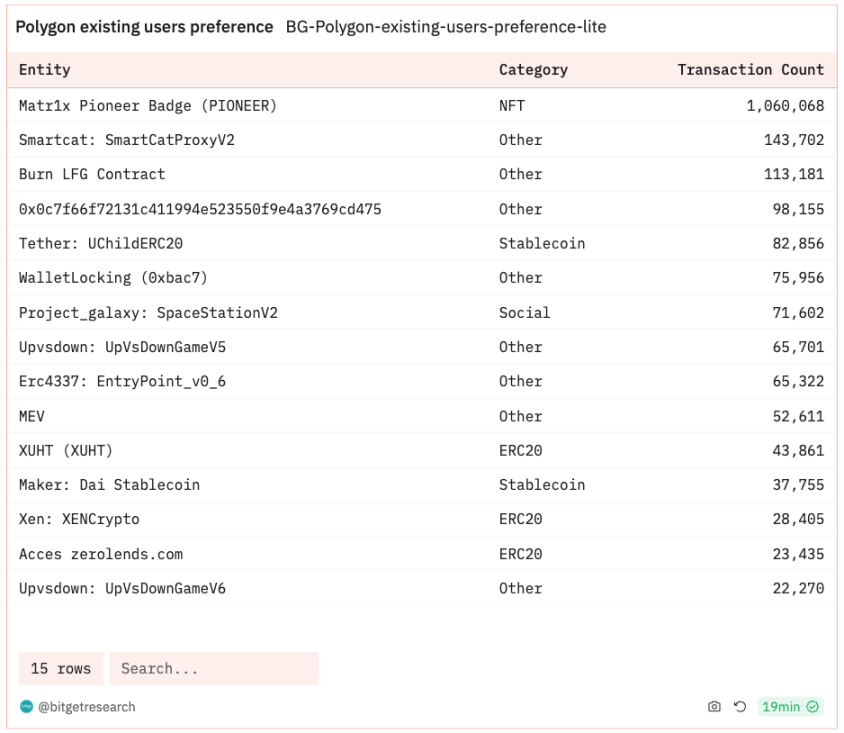This screenshot has height=733, width=844.
Task: Click the green checkmark status icon
Action: click(813, 707)
